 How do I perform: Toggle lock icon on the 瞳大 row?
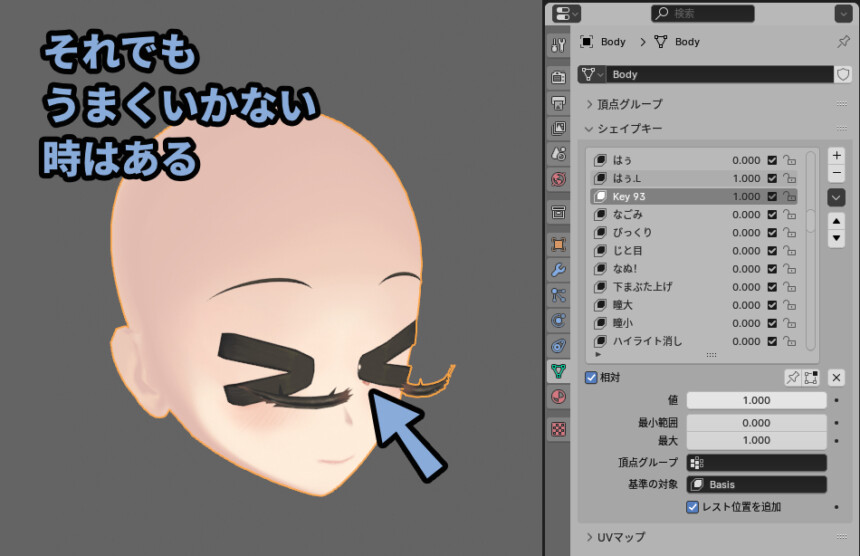click(789, 305)
